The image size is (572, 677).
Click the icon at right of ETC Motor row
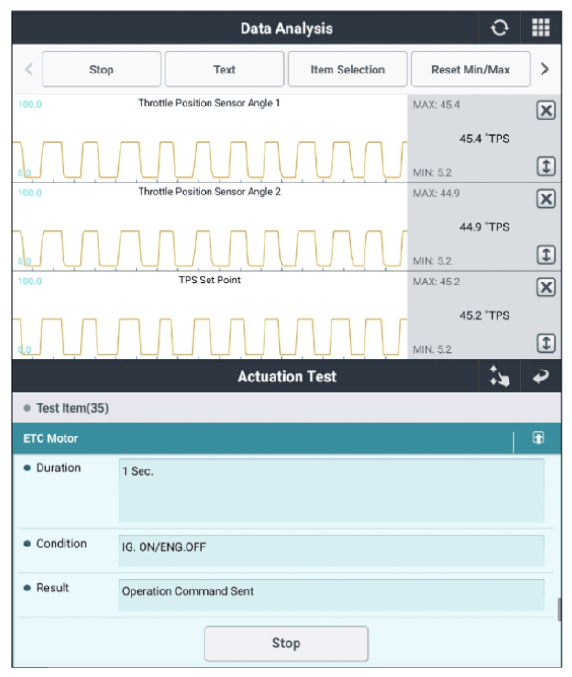point(538,438)
